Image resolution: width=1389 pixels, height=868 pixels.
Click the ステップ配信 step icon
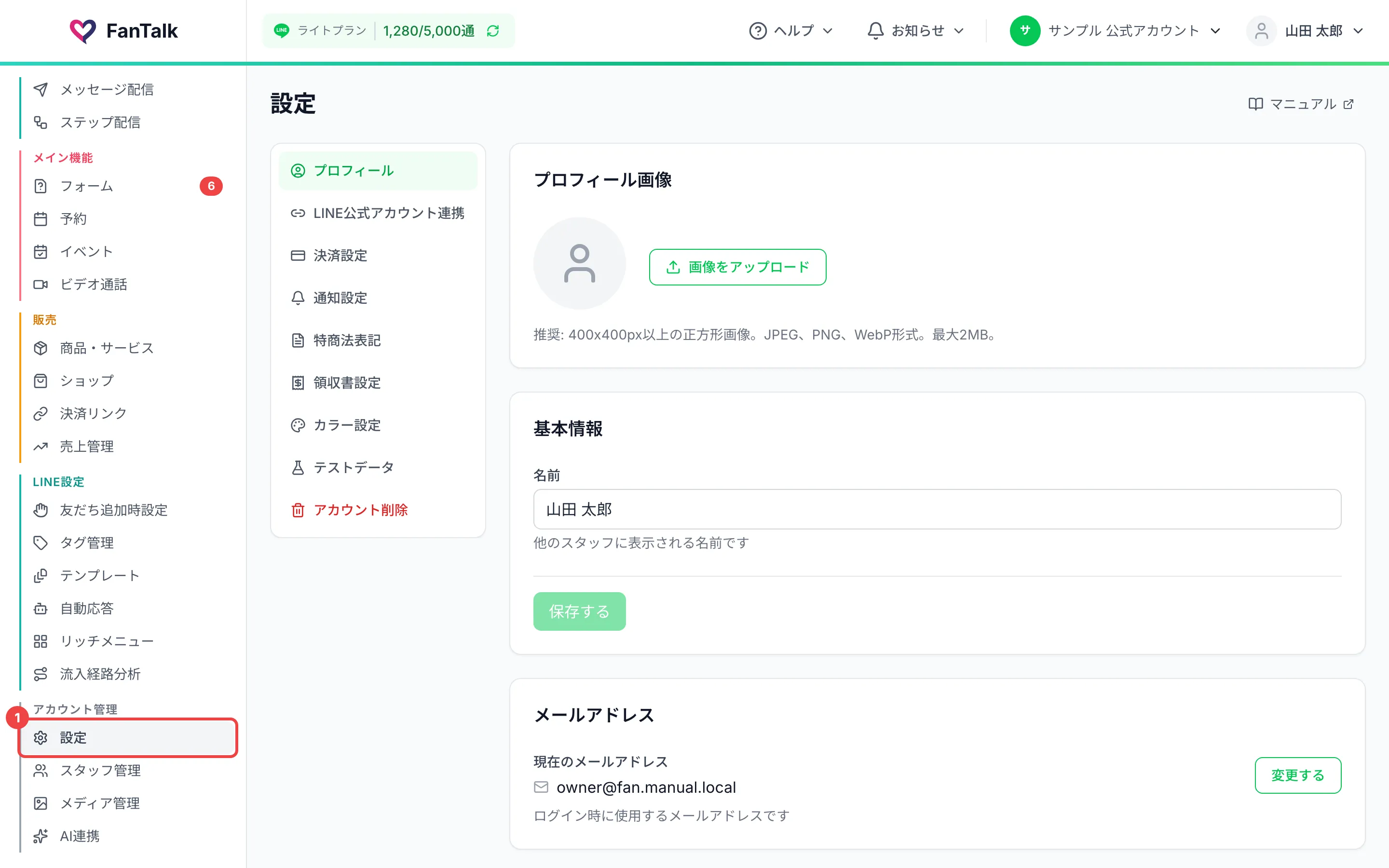(x=40, y=122)
